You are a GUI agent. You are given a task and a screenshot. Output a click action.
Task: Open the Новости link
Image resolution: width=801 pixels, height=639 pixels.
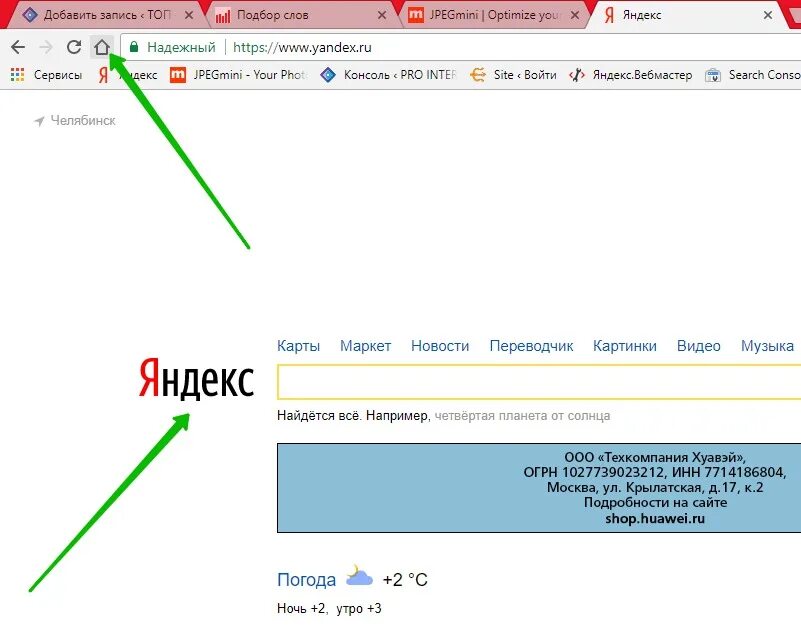(x=440, y=346)
